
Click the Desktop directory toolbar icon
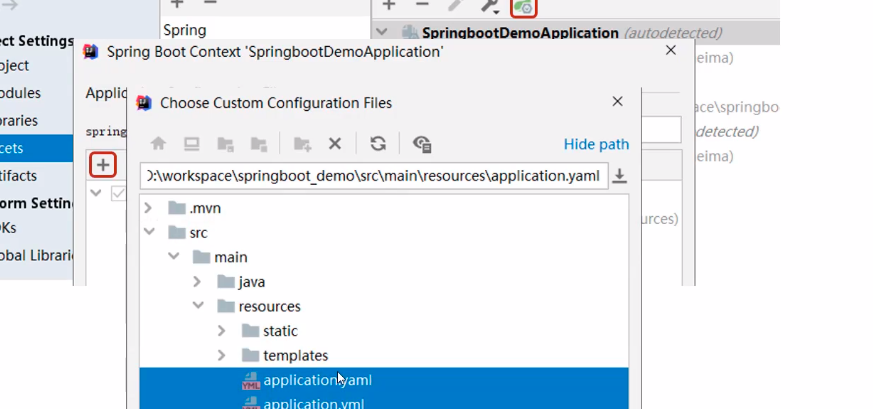tap(192, 143)
